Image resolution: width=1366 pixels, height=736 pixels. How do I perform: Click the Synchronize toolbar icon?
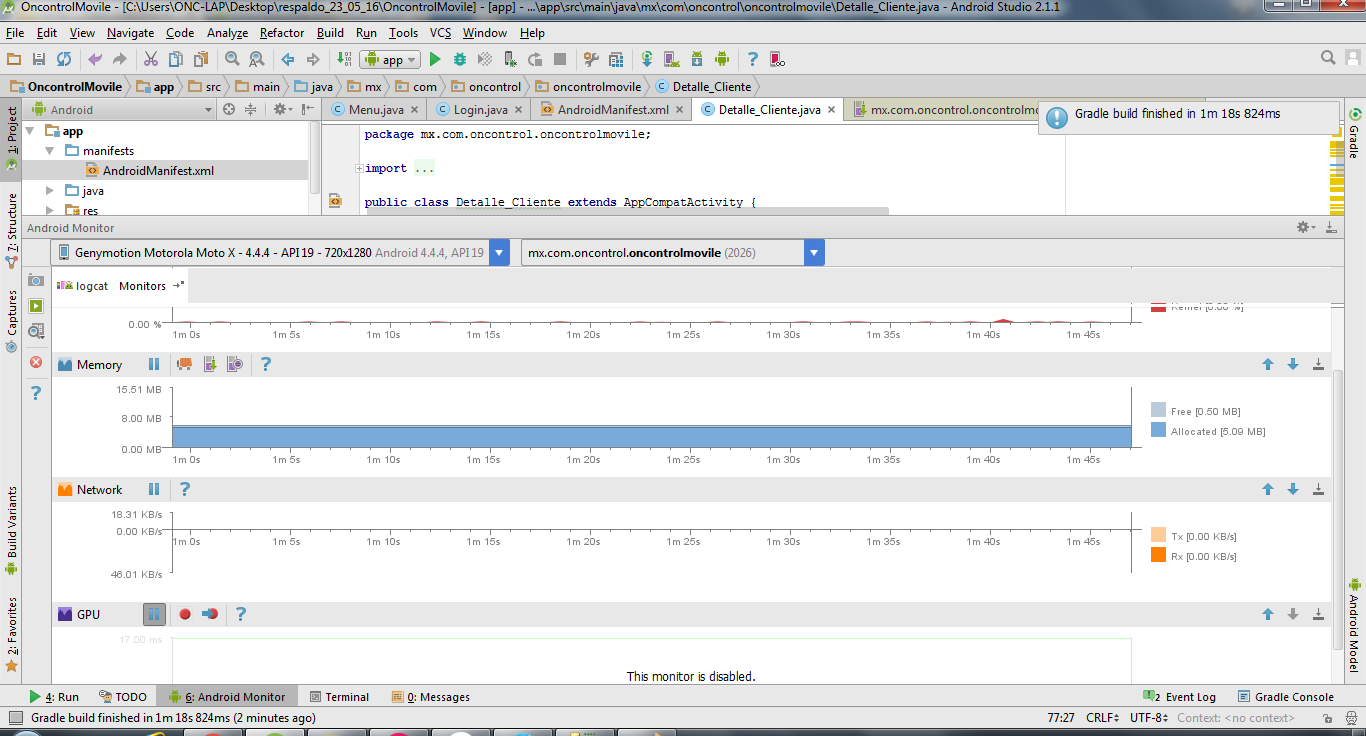64,60
